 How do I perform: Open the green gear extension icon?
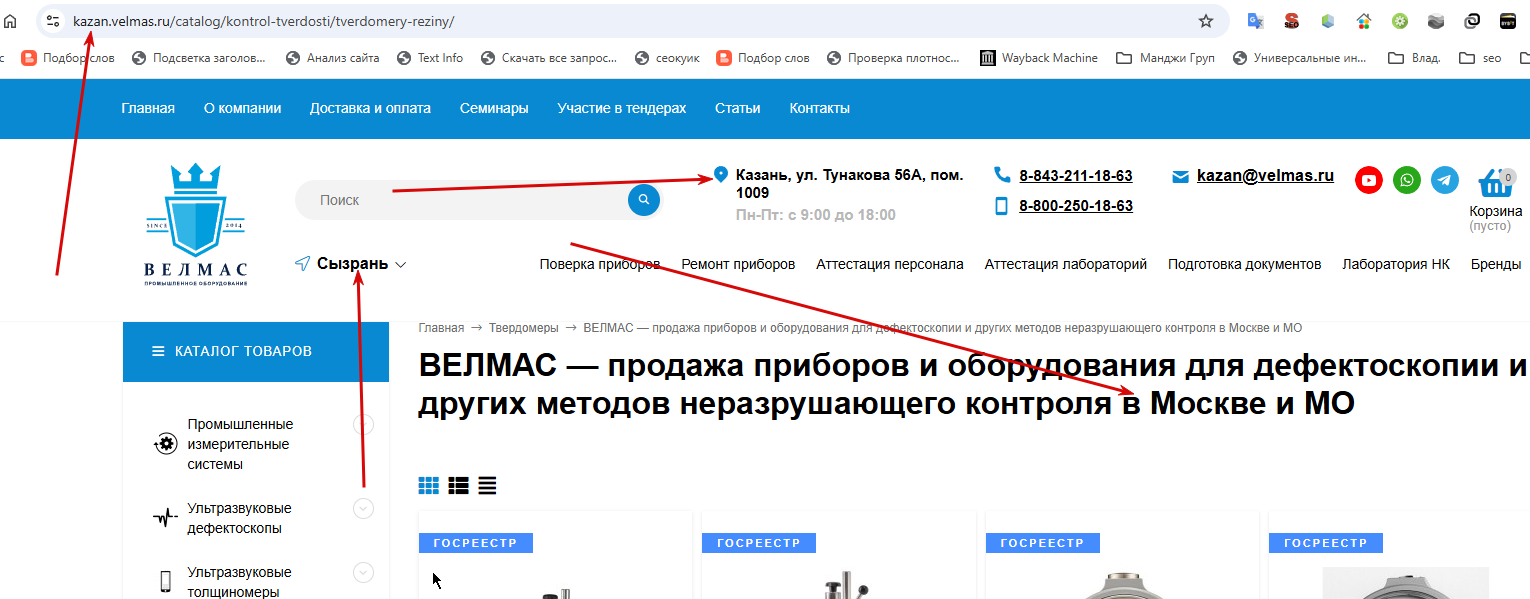pyautogui.click(x=1400, y=21)
